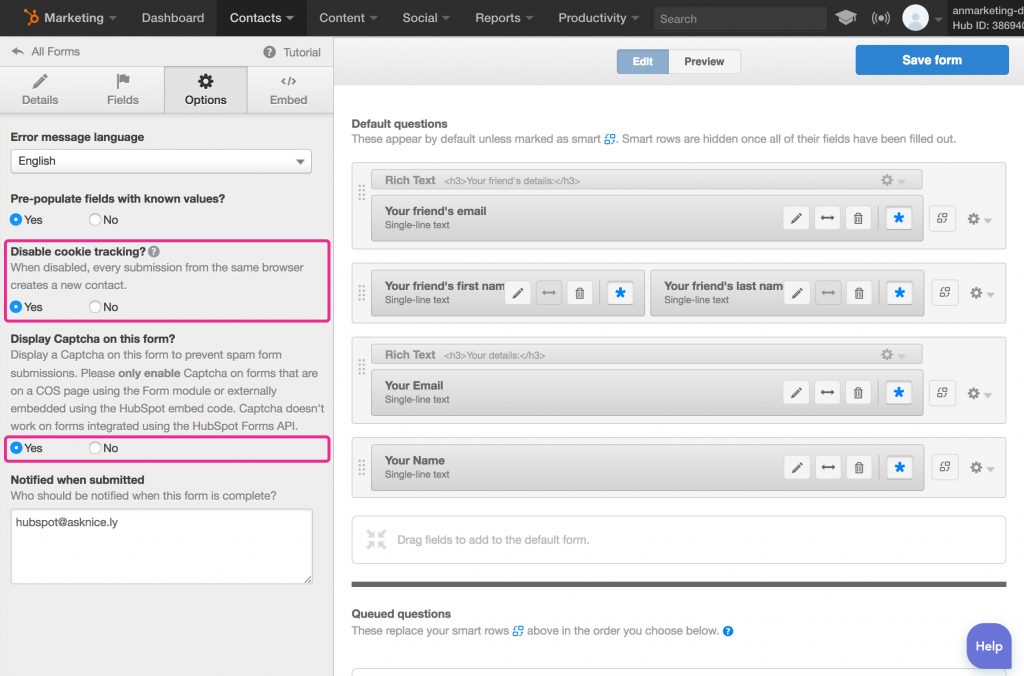Select No for disable cookie tracking

point(95,307)
